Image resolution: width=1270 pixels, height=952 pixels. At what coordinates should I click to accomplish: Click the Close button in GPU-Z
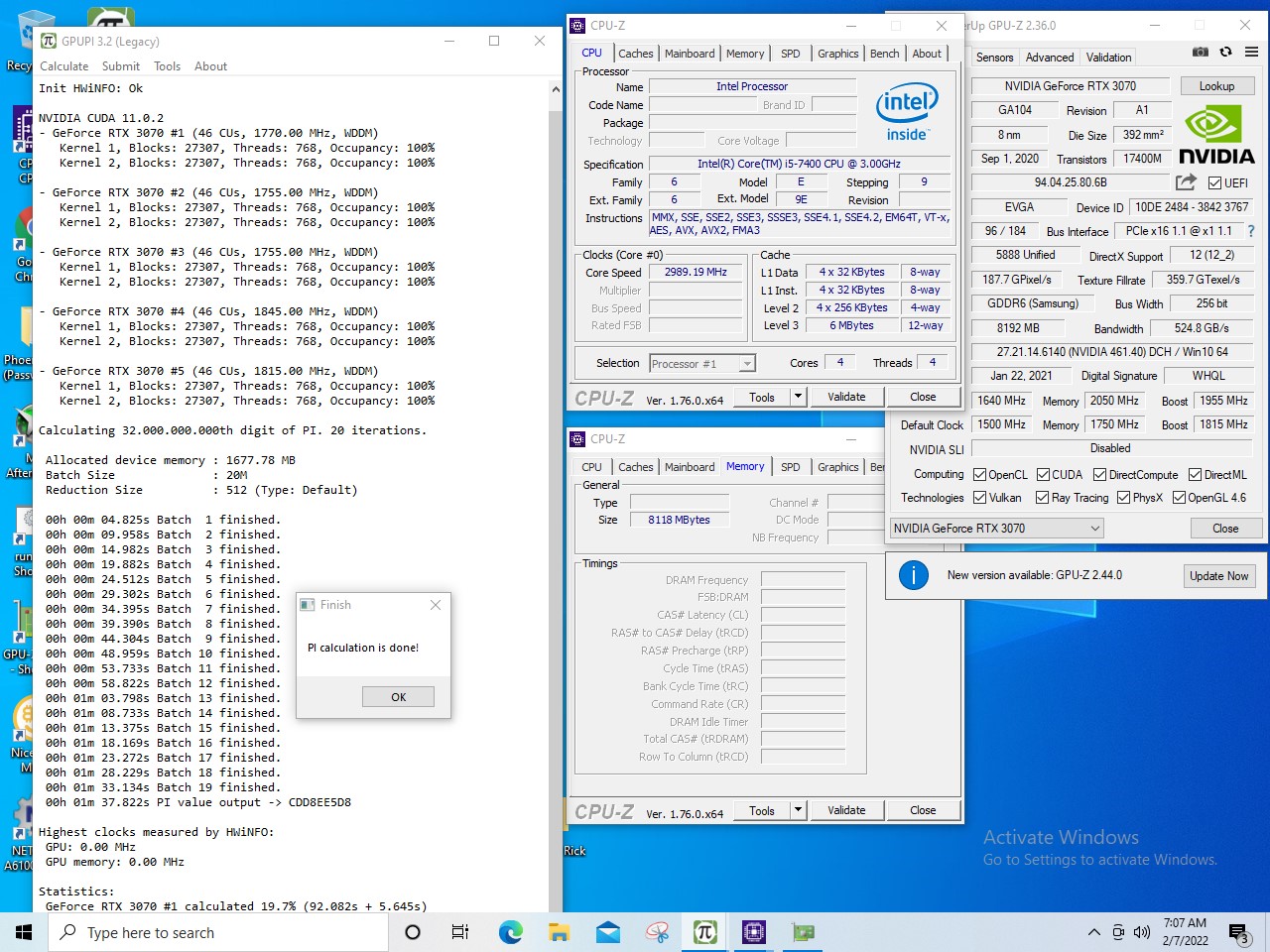[x=1225, y=529]
